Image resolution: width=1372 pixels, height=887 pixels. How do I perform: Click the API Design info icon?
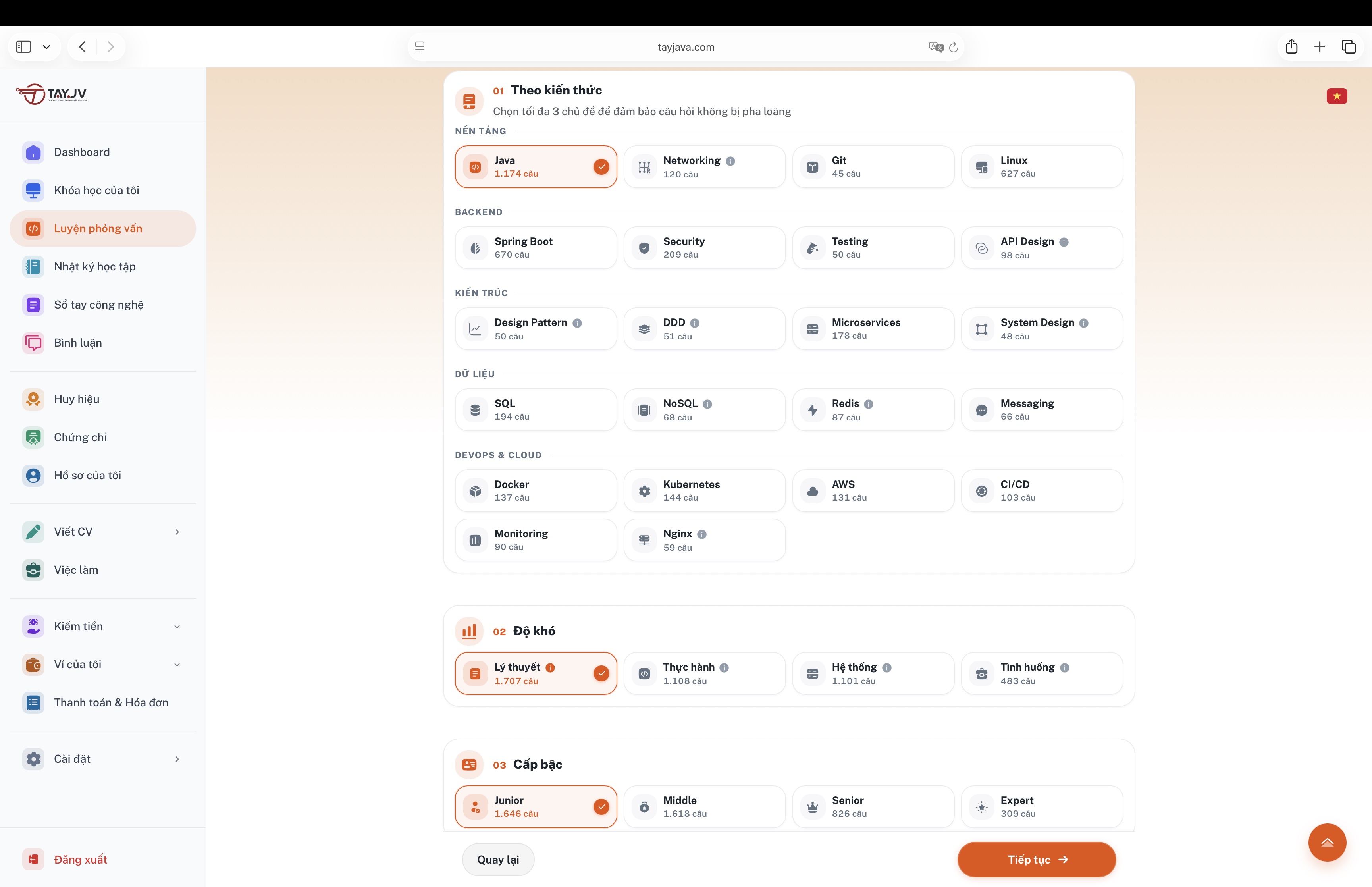(x=1064, y=242)
